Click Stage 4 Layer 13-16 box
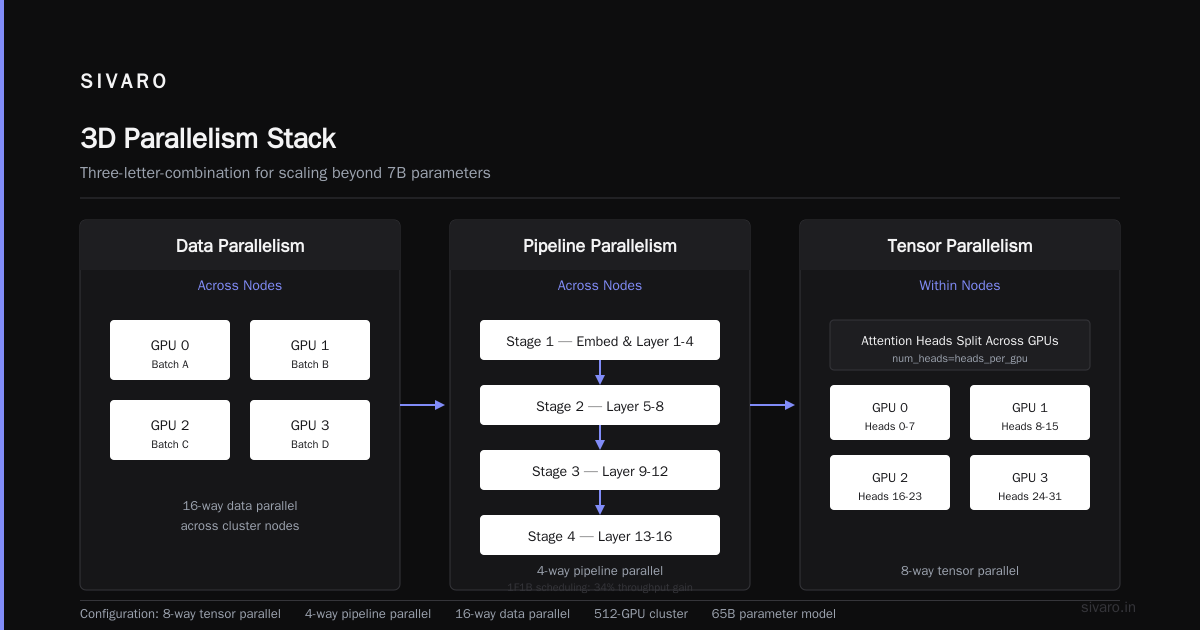This screenshot has height=630, width=1200. tap(600, 535)
